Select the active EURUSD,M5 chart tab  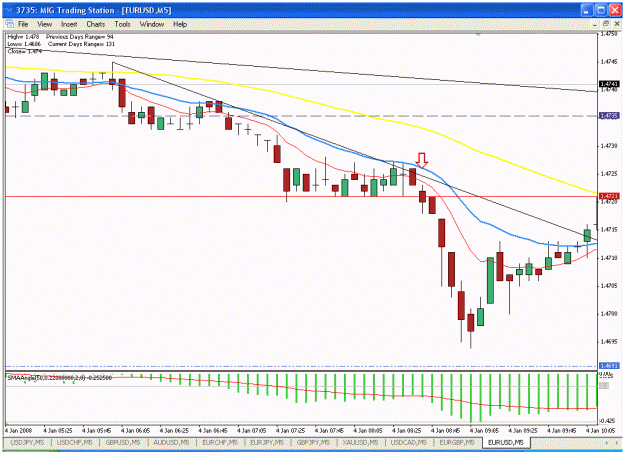pos(506,442)
